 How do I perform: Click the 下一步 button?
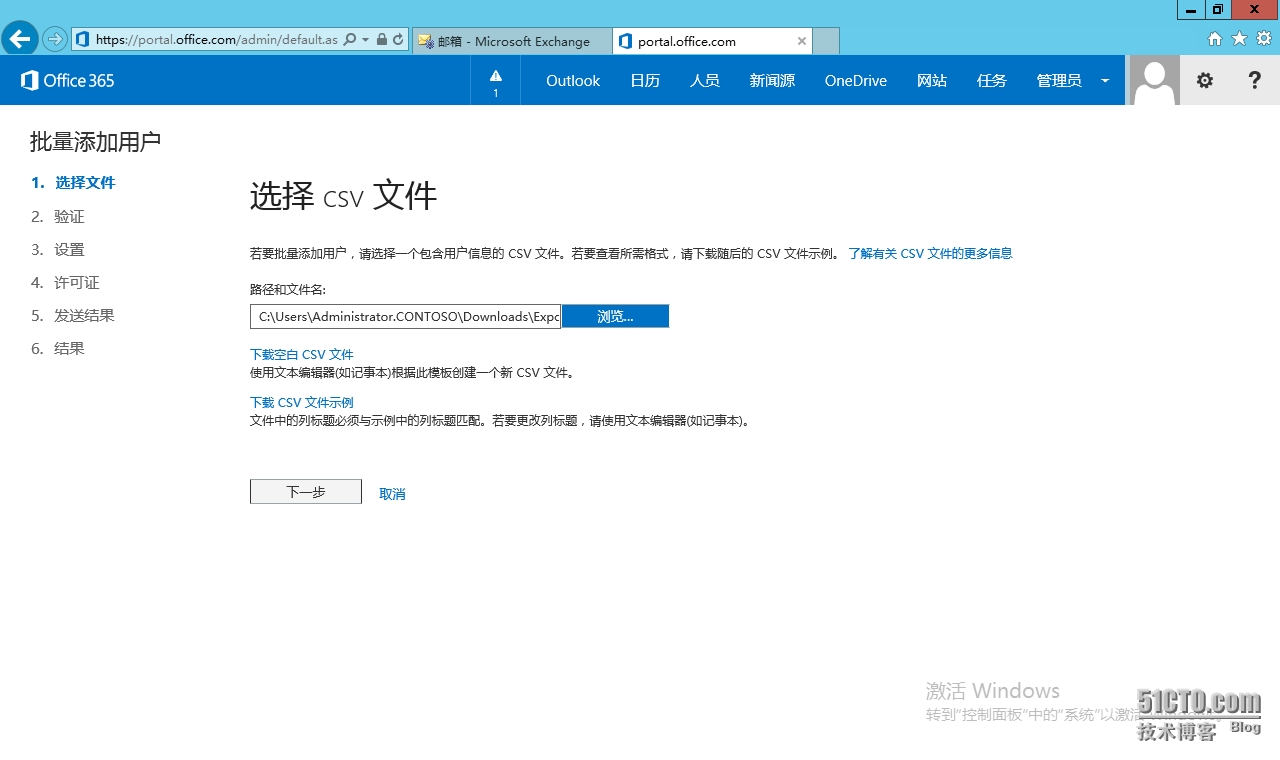pos(305,491)
